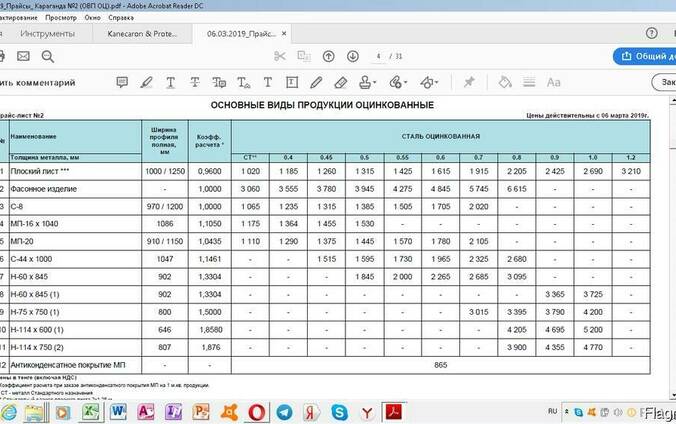676x424 pixels.
Task: Select the highlight text tool
Action: point(146,82)
